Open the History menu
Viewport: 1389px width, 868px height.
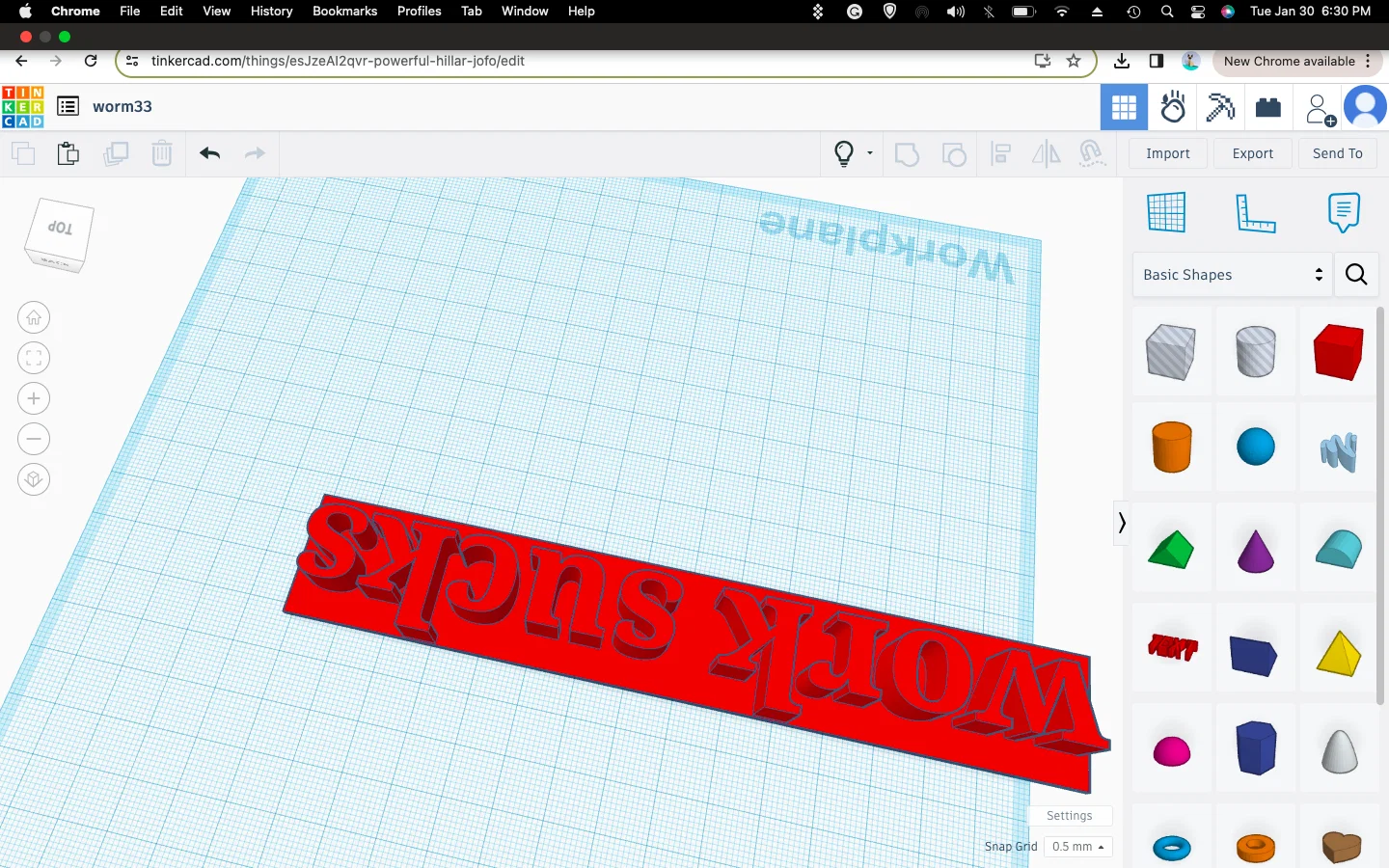[271, 11]
